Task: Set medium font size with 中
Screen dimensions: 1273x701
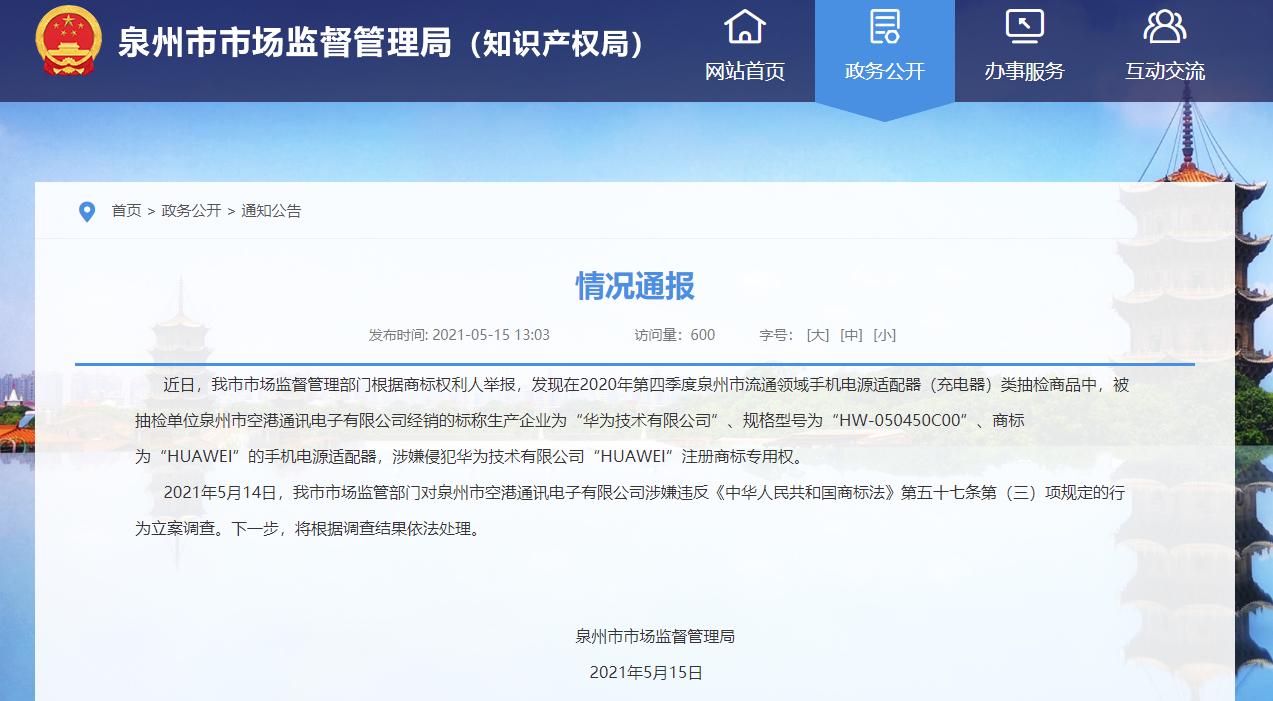Action: [851, 335]
